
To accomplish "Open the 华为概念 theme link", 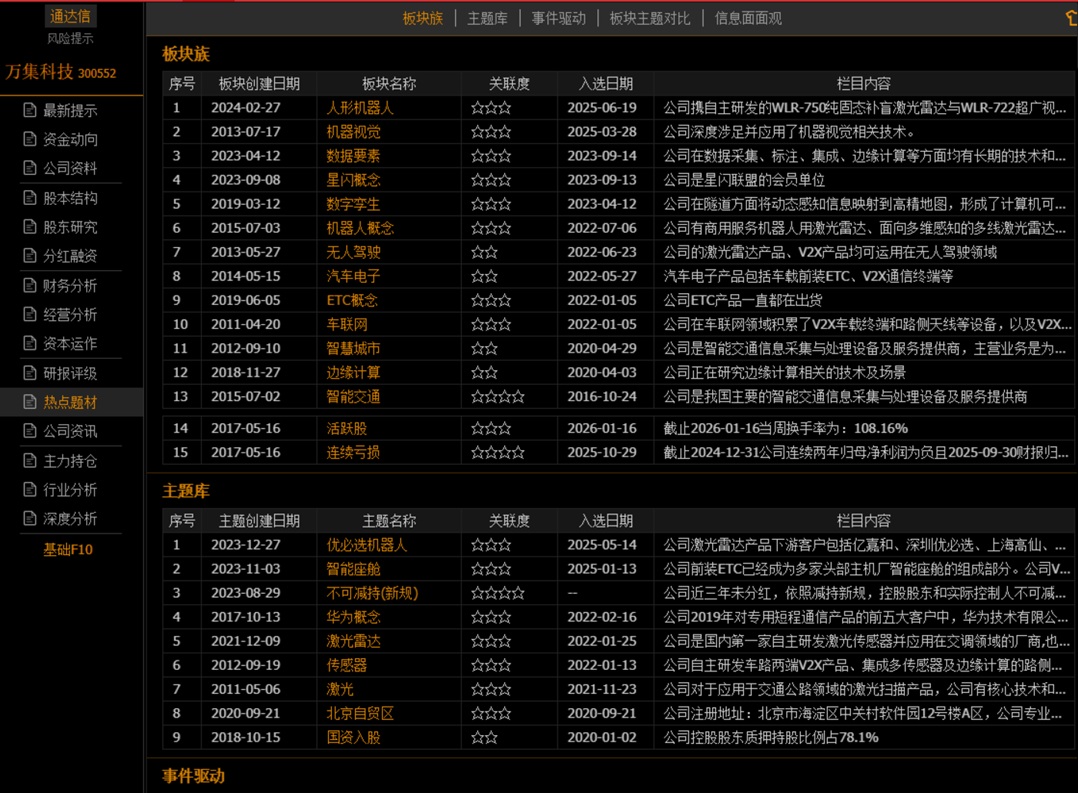I will pyautogui.click(x=353, y=618).
